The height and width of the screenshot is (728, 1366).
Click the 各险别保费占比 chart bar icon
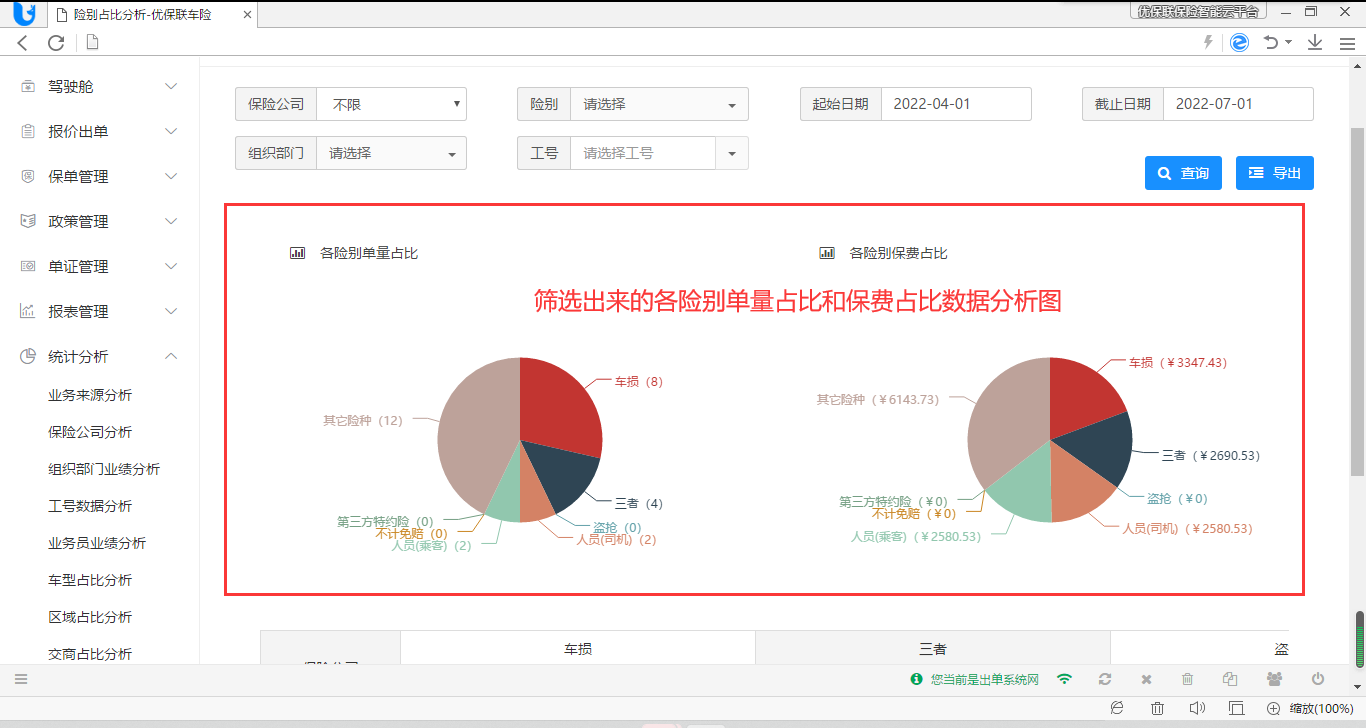[x=826, y=253]
